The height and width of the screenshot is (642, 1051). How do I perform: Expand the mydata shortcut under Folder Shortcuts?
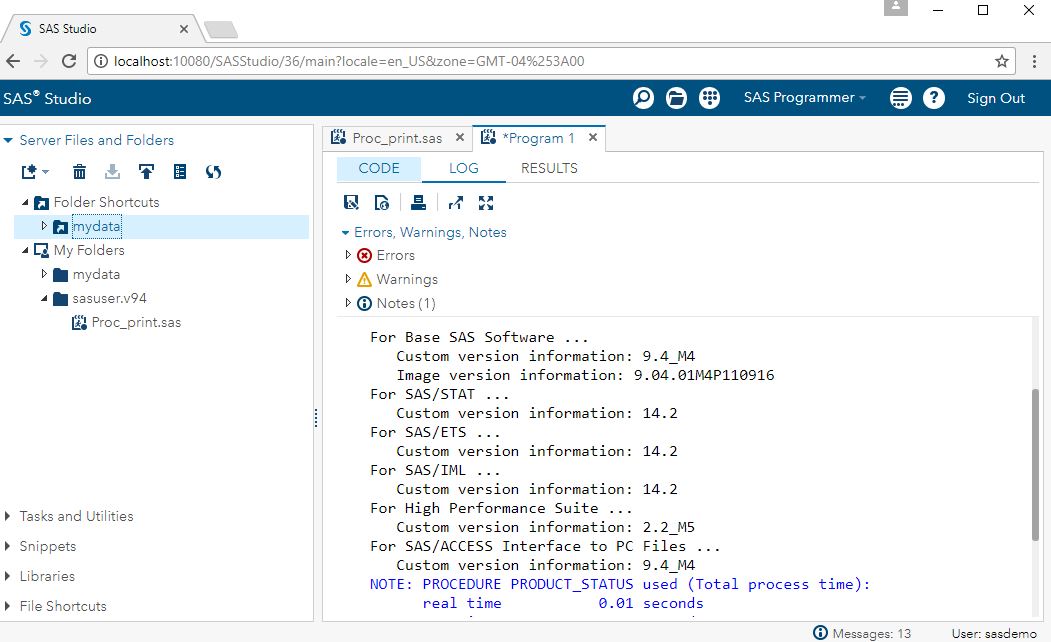(x=44, y=226)
